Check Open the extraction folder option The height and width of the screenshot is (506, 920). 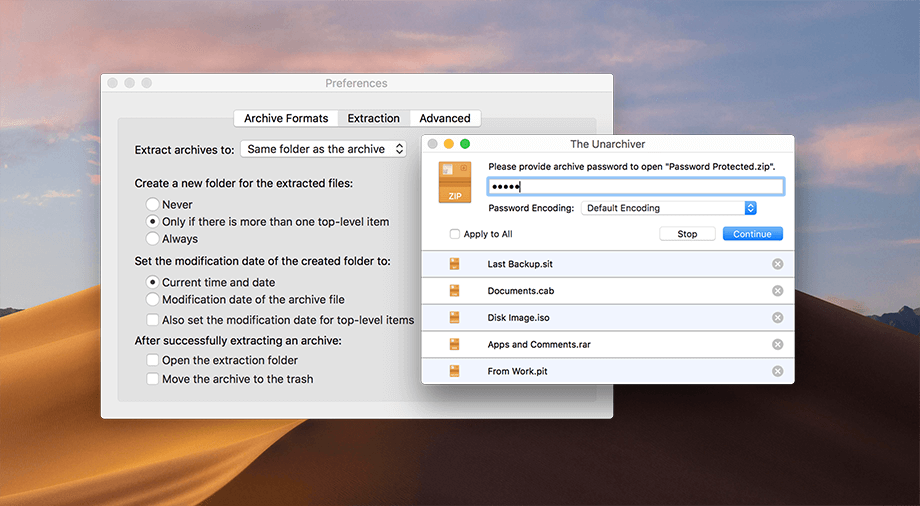[153, 360]
